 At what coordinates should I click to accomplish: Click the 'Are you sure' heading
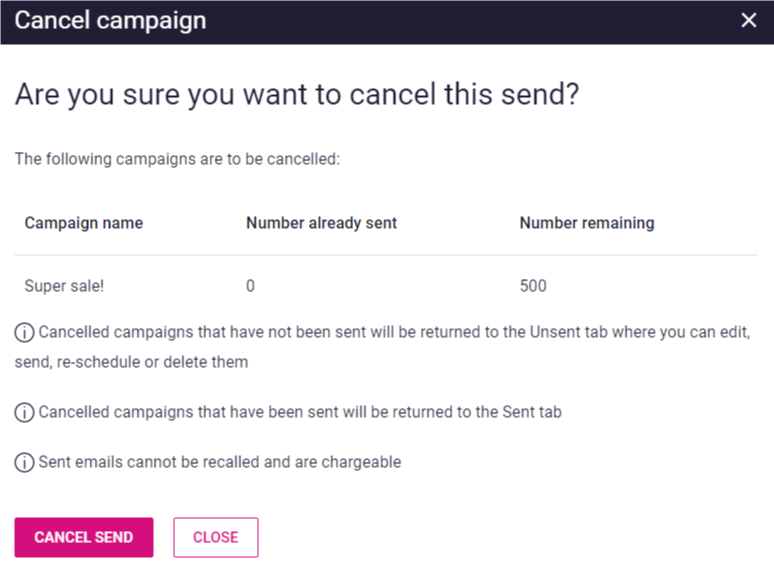point(297,94)
